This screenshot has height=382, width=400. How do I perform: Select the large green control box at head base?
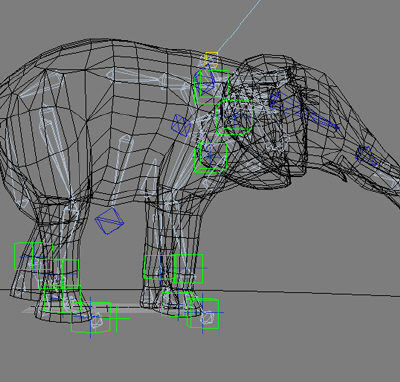tap(234, 117)
